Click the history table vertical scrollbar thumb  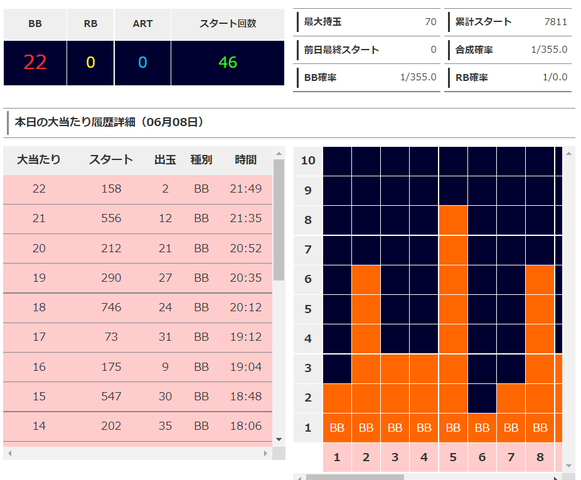(x=279, y=220)
